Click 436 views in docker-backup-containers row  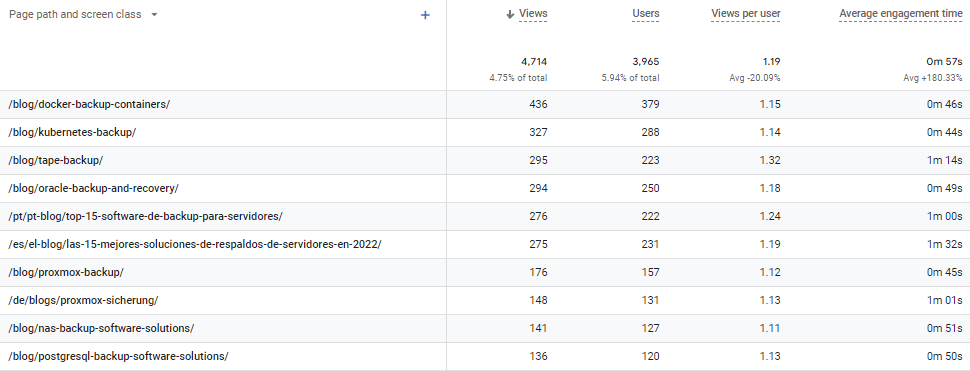[539, 104]
